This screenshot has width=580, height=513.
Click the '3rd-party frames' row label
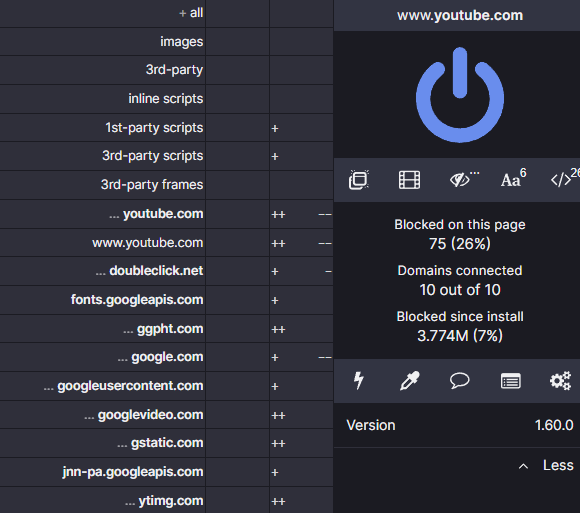152,185
